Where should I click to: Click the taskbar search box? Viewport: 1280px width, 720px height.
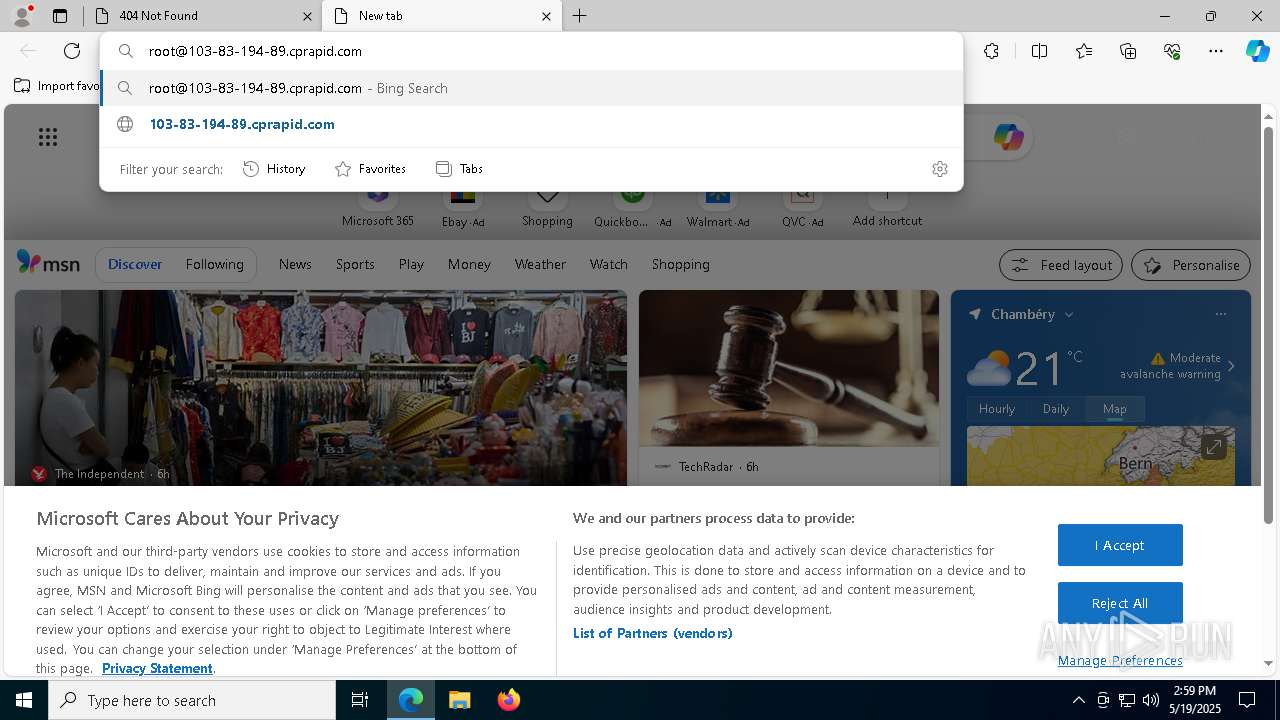pyautogui.click(x=192, y=700)
